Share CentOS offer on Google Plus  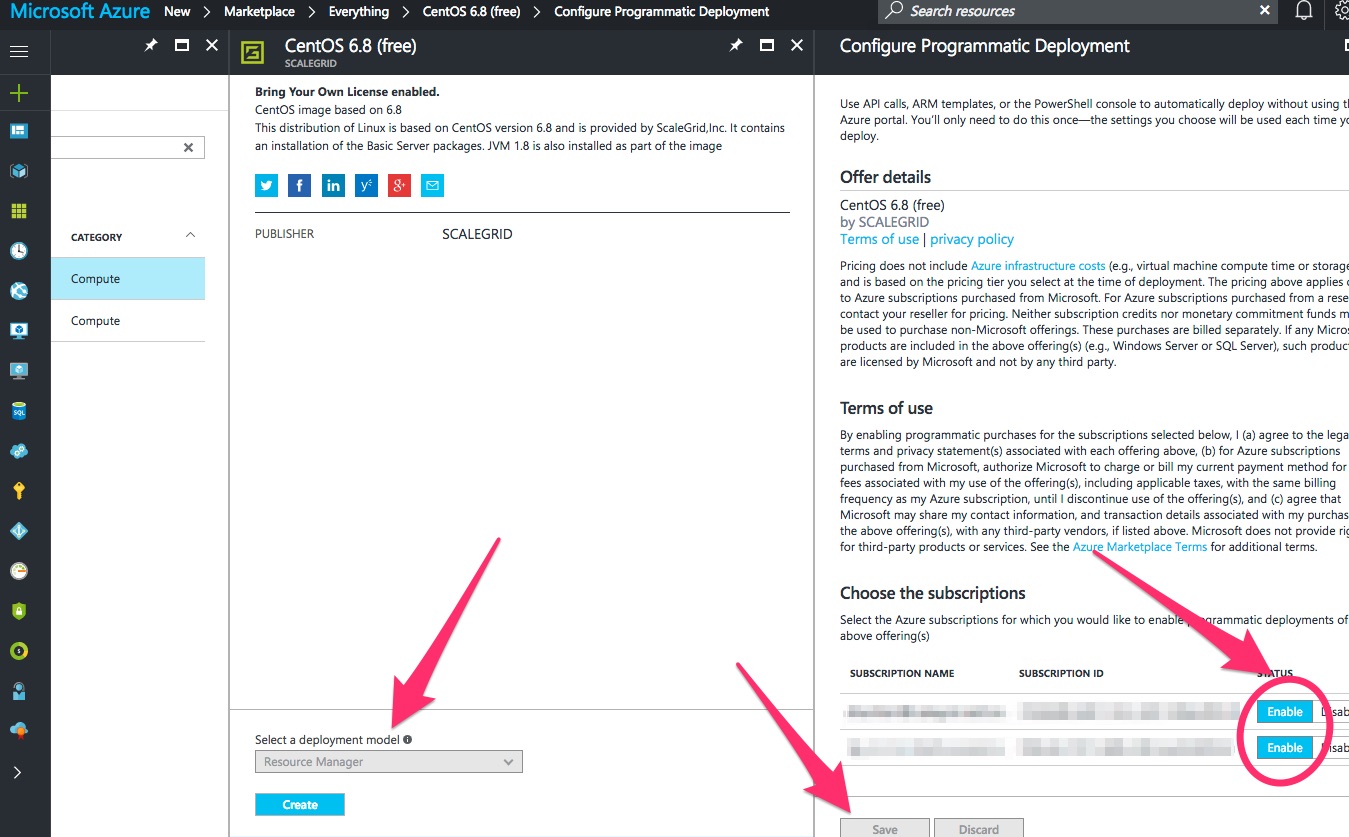pyautogui.click(x=399, y=185)
